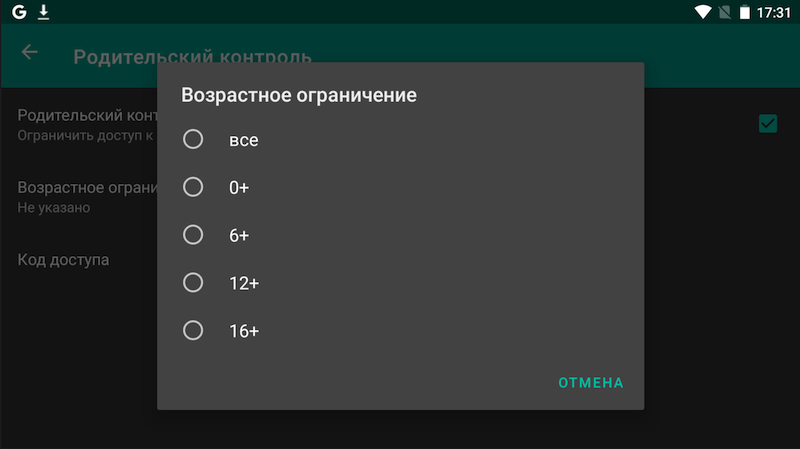
Task: Select the "16+" age limit option
Action: click(x=193, y=330)
